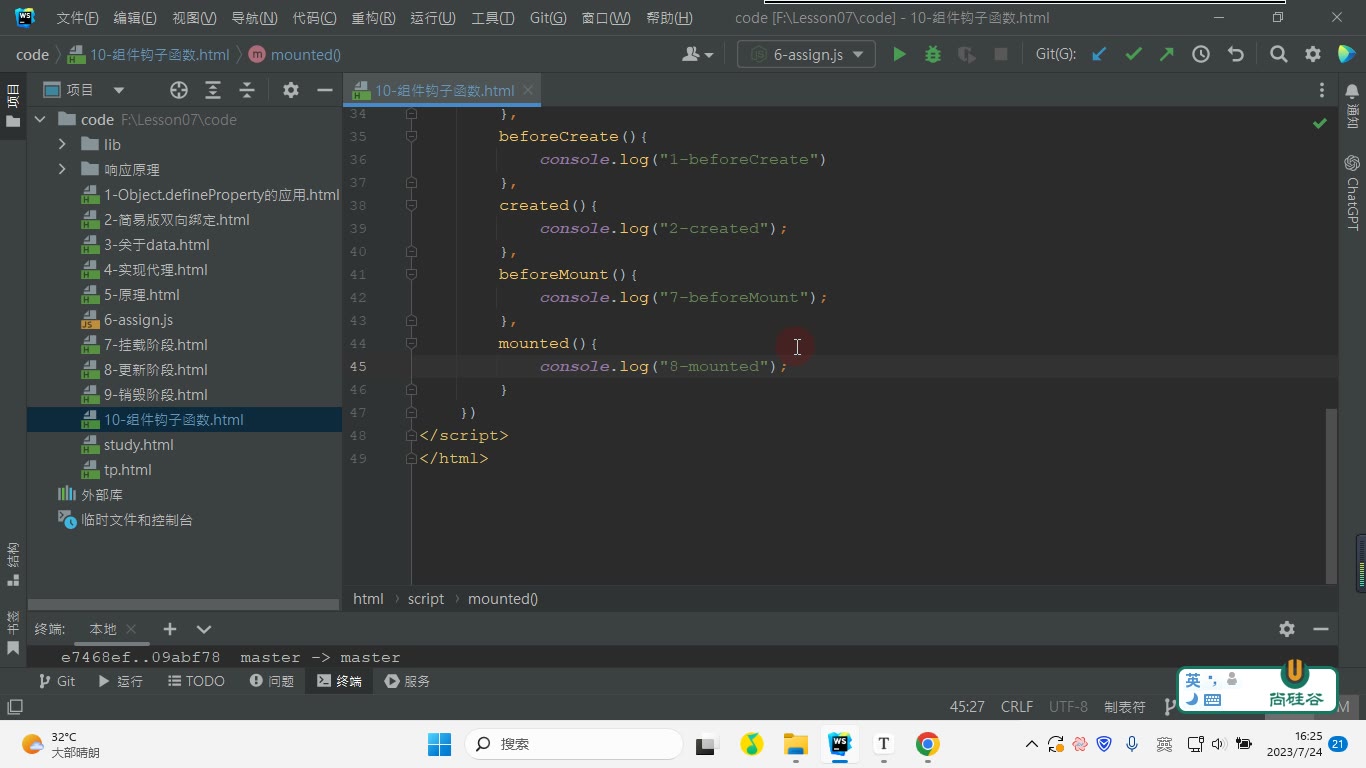Screen dimensions: 1366x768
Task: Expand the lib folder
Action: click(x=62, y=145)
